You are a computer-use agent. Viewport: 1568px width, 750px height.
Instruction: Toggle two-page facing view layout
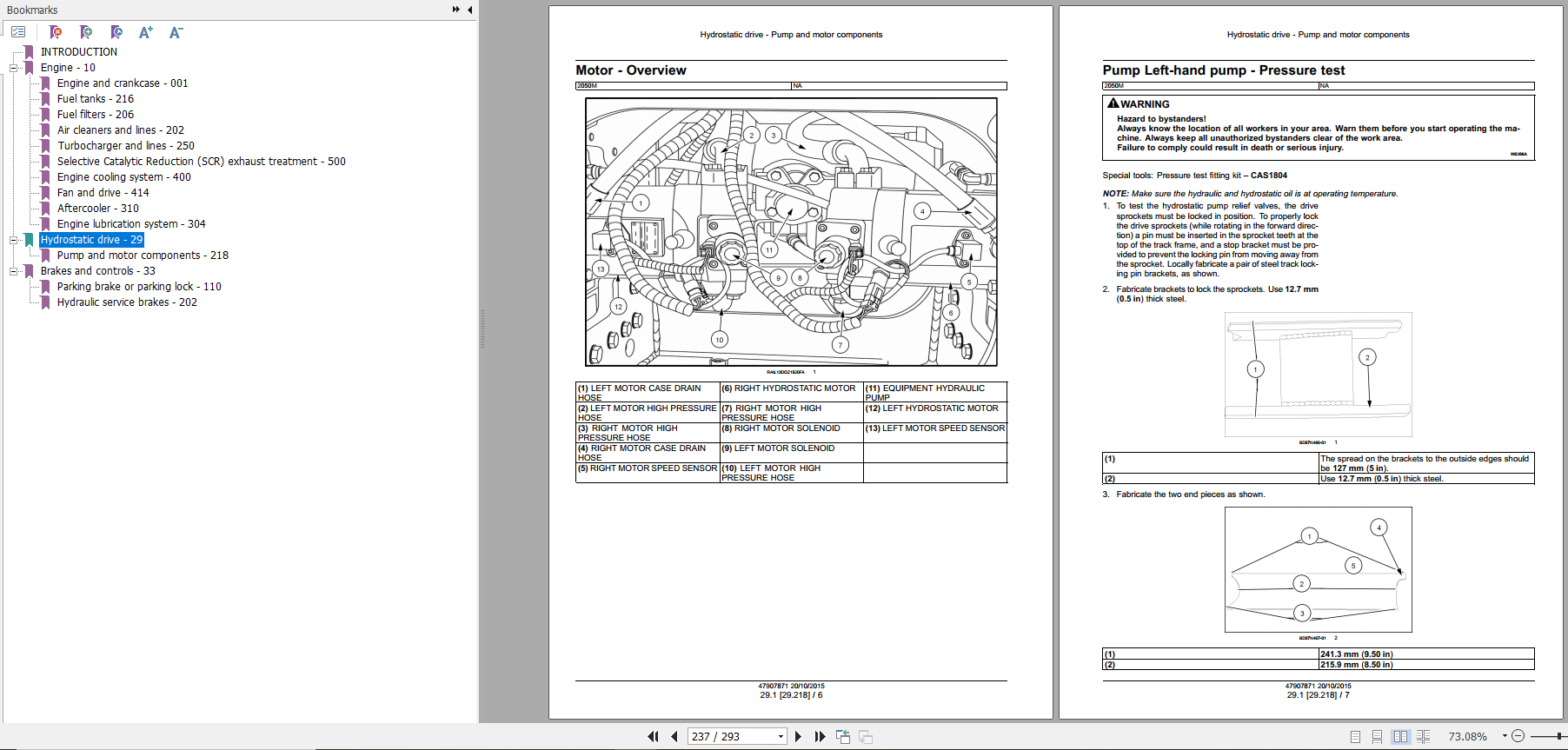pos(1399,736)
